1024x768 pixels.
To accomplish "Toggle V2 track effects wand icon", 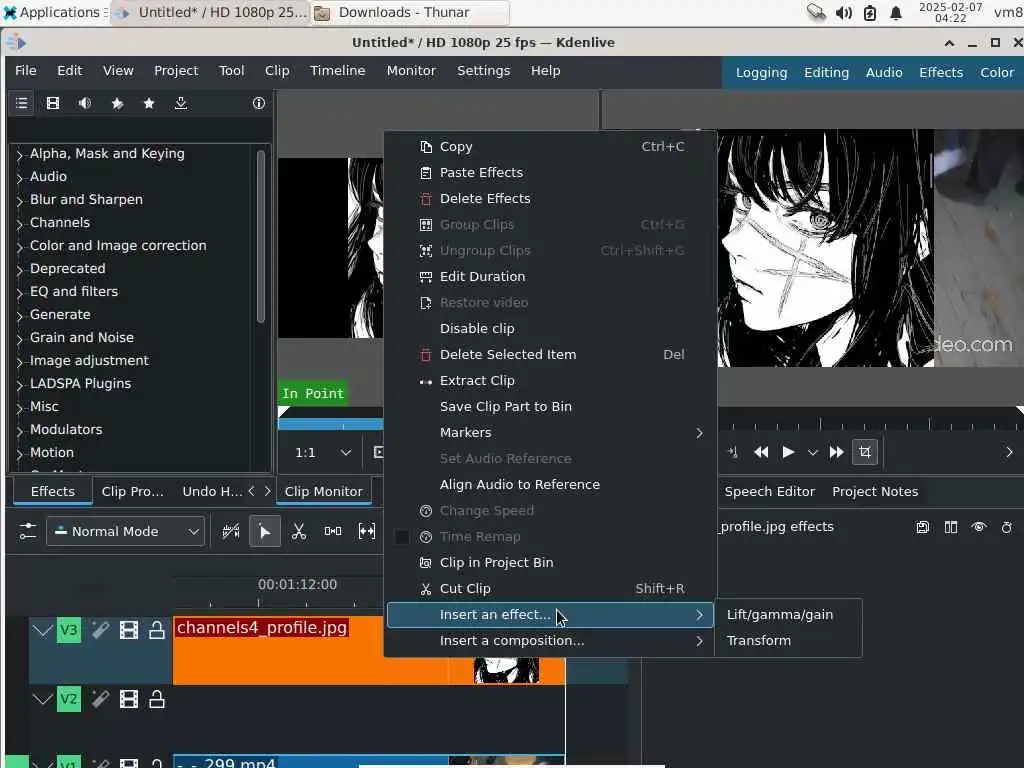I will (x=100, y=699).
